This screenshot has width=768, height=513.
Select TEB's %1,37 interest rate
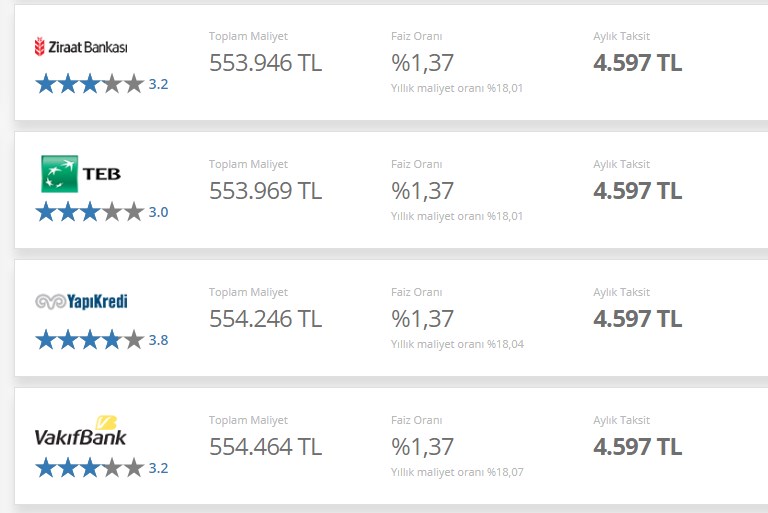click(x=422, y=191)
